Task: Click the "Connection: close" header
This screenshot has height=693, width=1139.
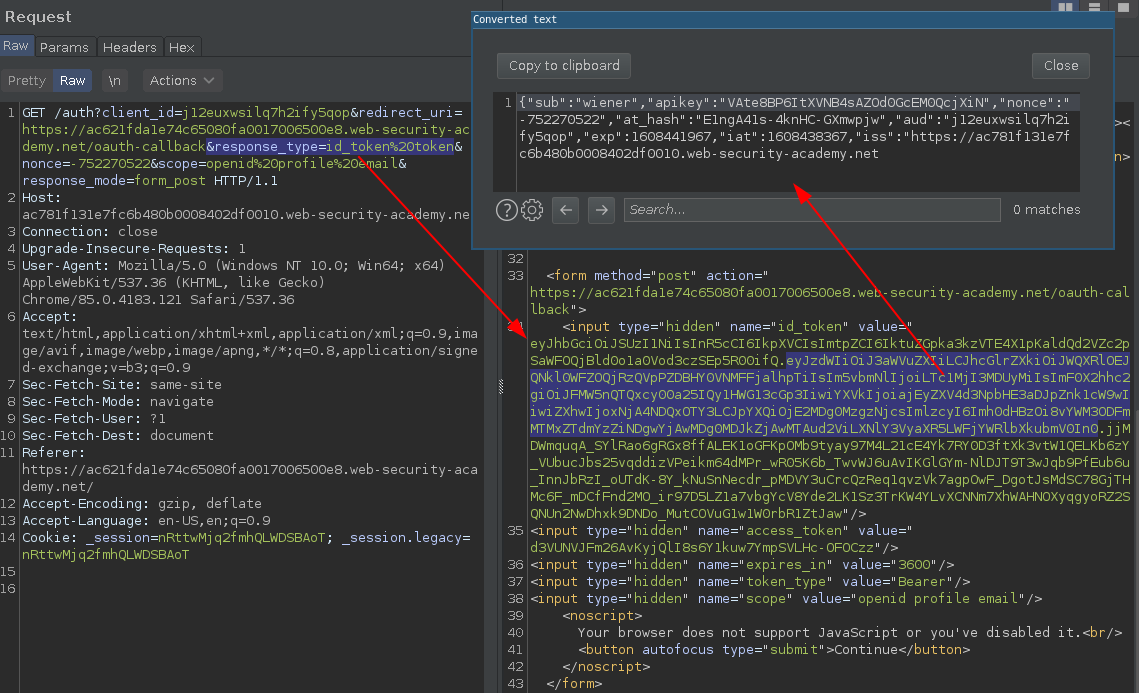Action: point(89,232)
